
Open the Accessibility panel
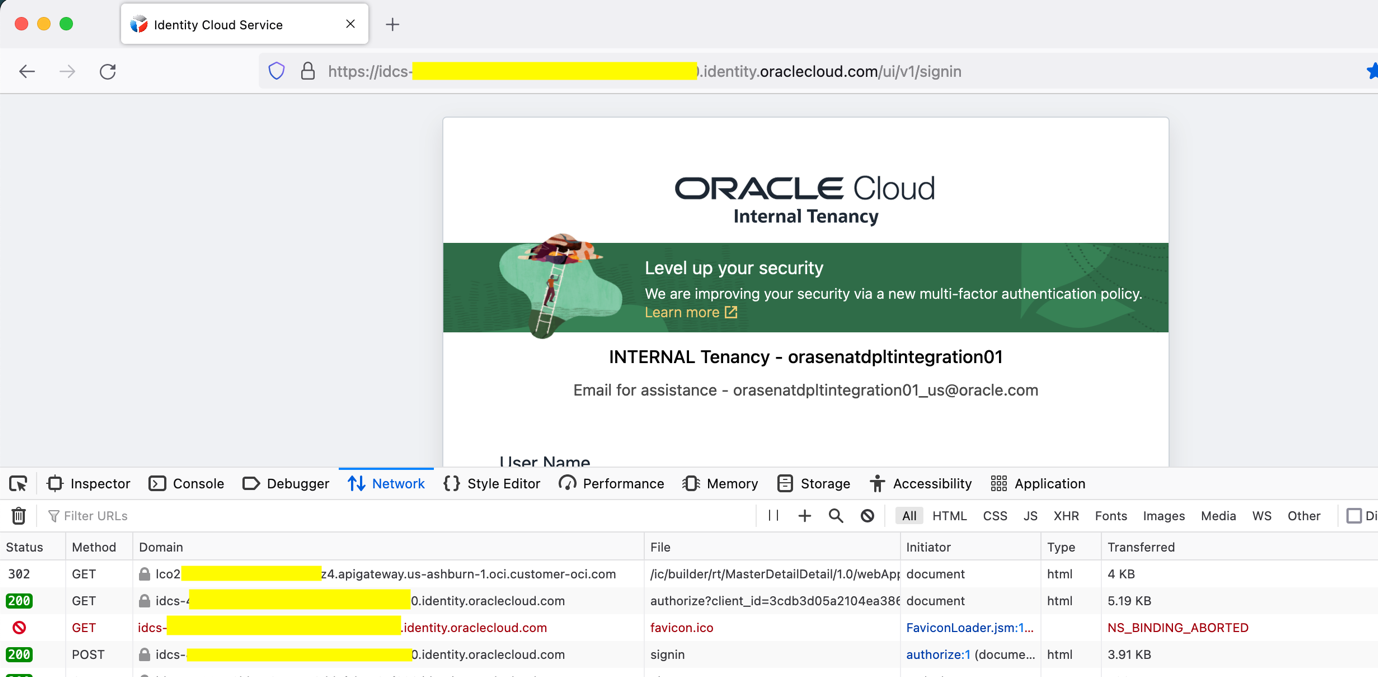pyautogui.click(x=920, y=484)
